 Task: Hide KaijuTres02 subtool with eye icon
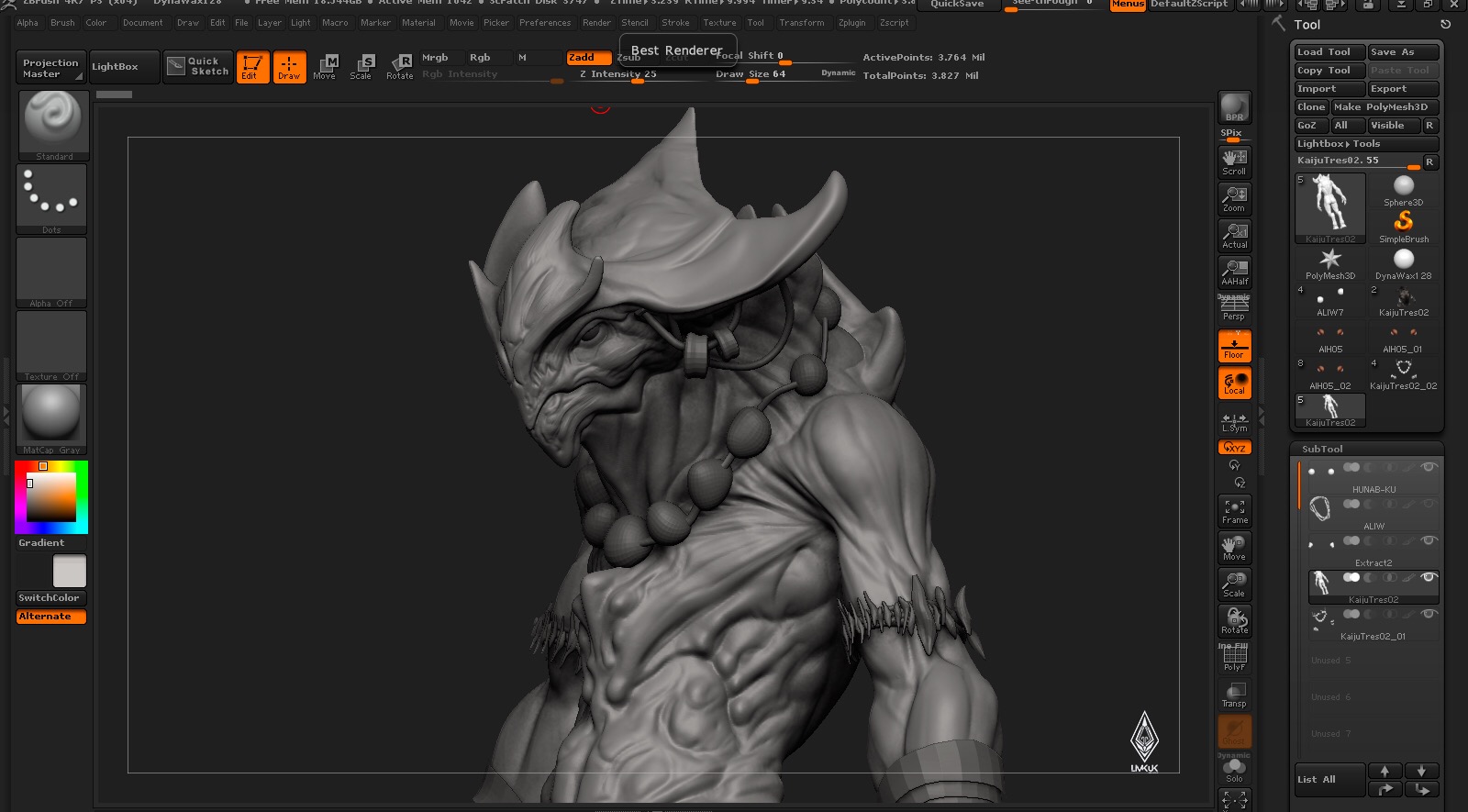coord(1428,577)
